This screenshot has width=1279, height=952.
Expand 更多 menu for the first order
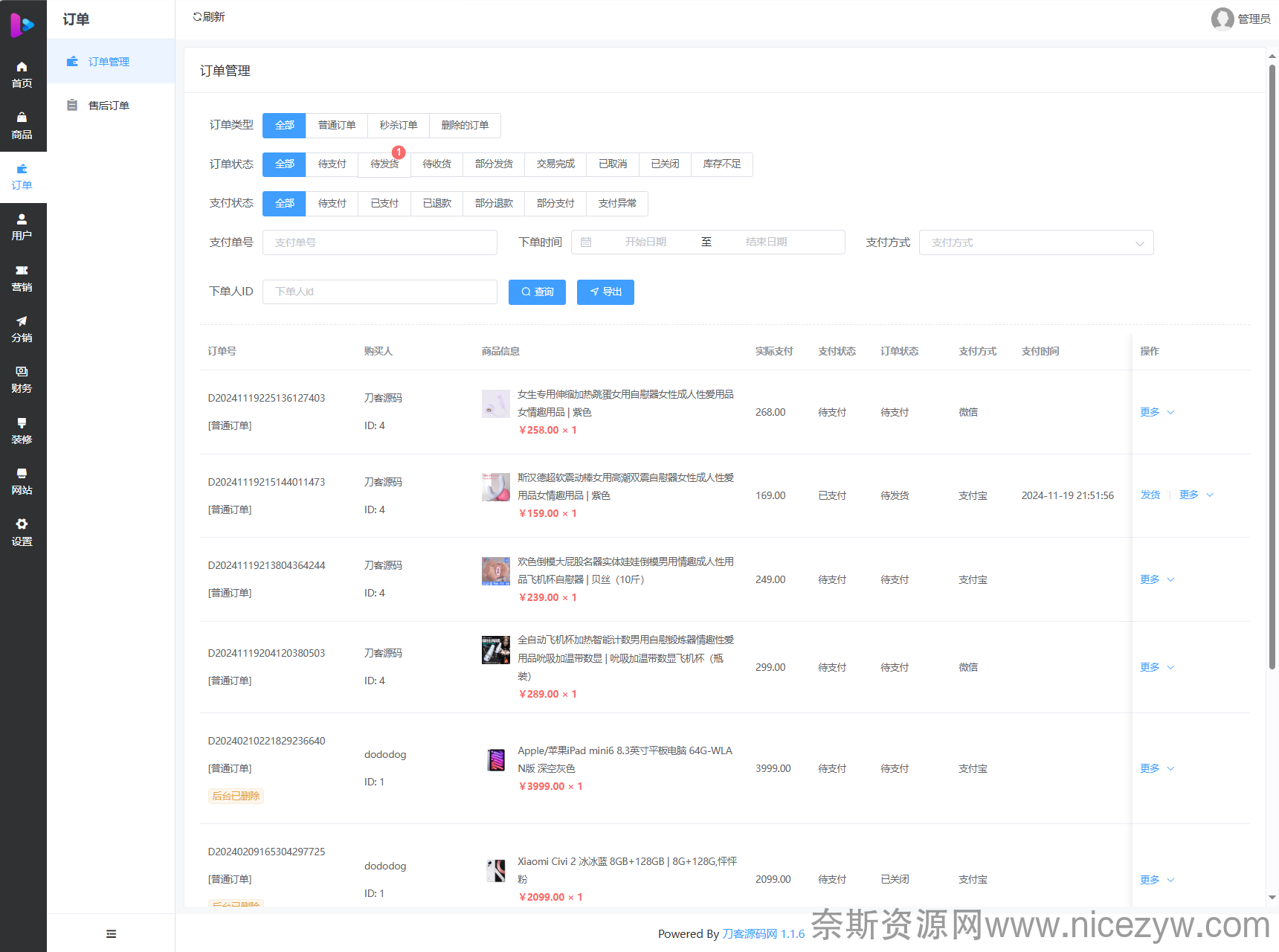tap(1156, 412)
